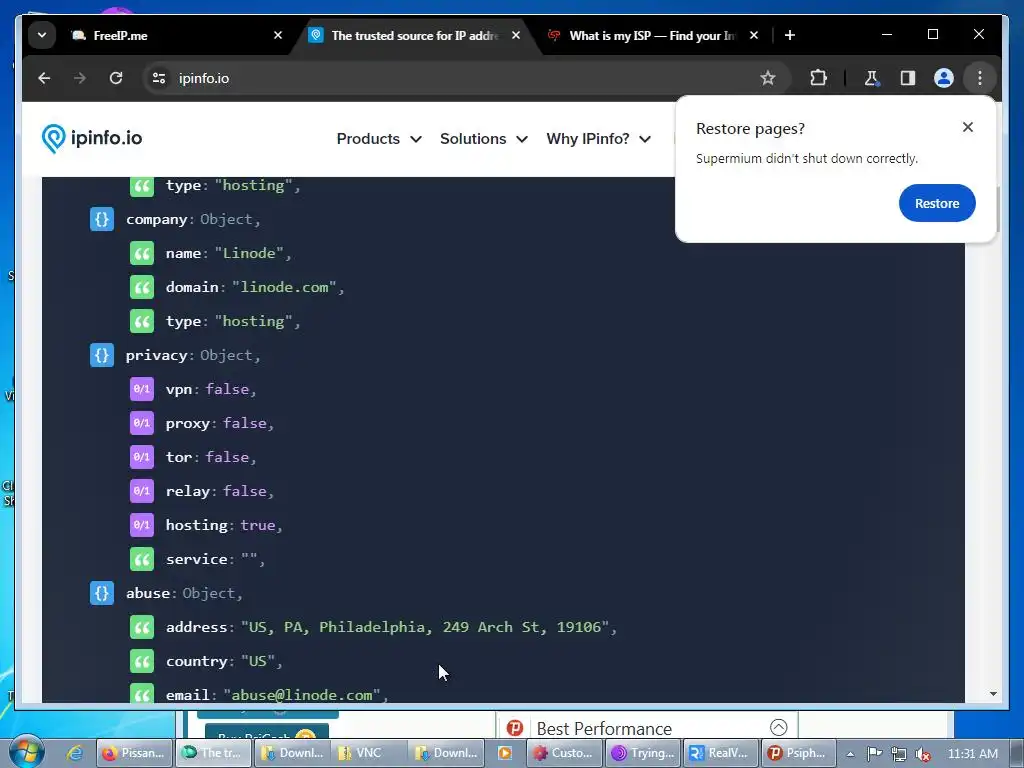Click the string icon beside domain linode.com
Image resolution: width=1024 pixels, height=768 pixels.
click(x=142, y=287)
